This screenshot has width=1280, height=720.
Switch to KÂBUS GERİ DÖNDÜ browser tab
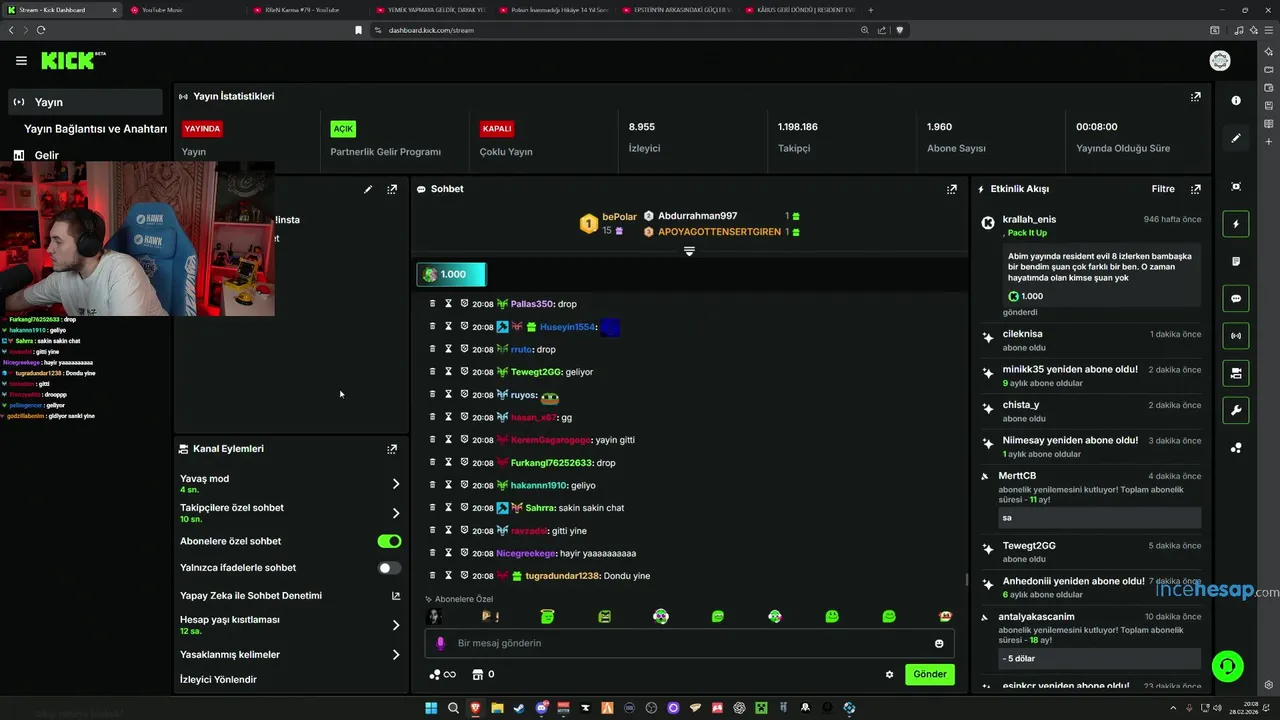(806, 10)
